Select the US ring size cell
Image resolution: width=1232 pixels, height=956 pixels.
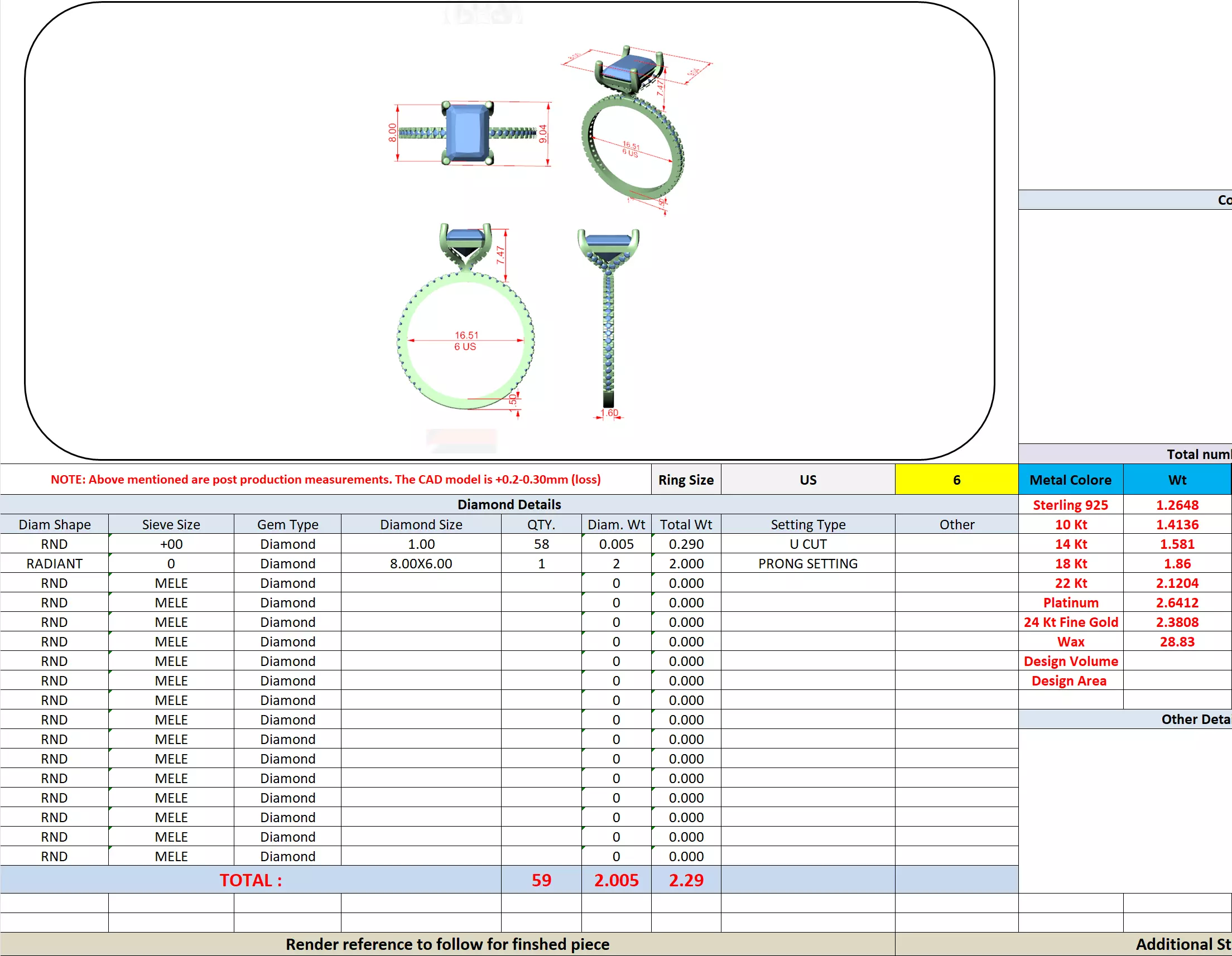click(x=807, y=480)
